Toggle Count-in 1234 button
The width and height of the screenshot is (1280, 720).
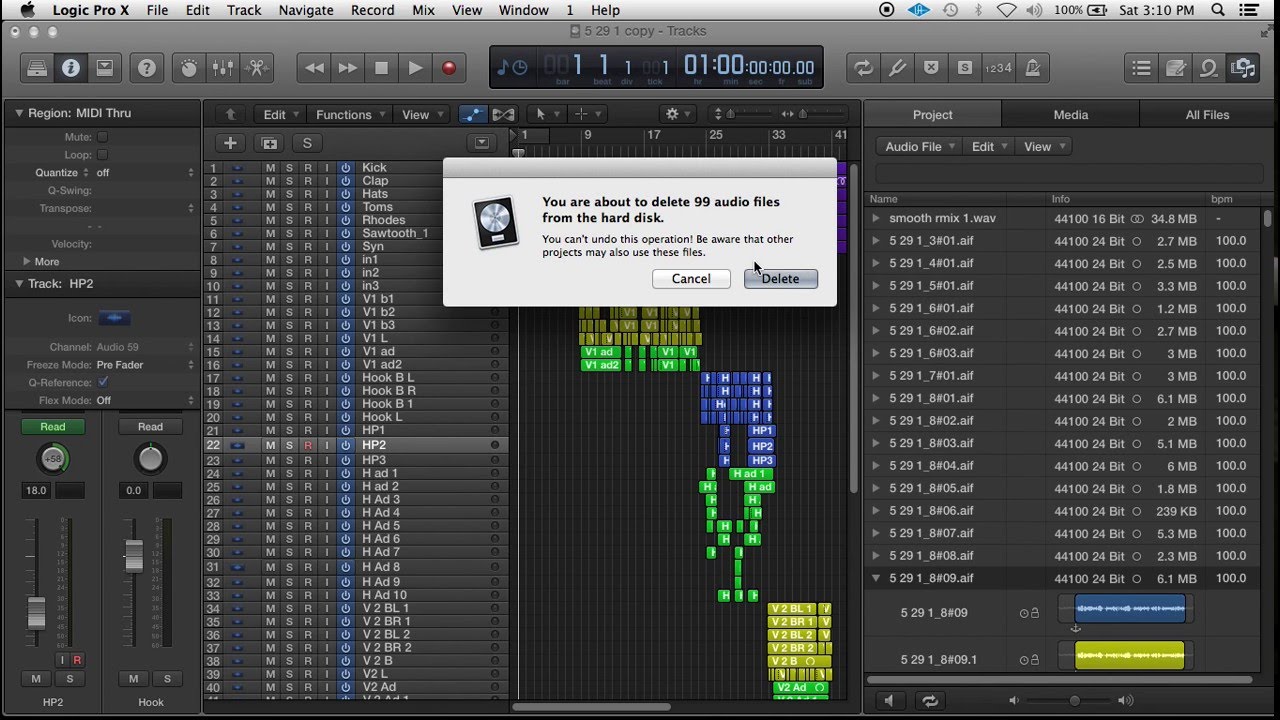(x=998, y=68)
